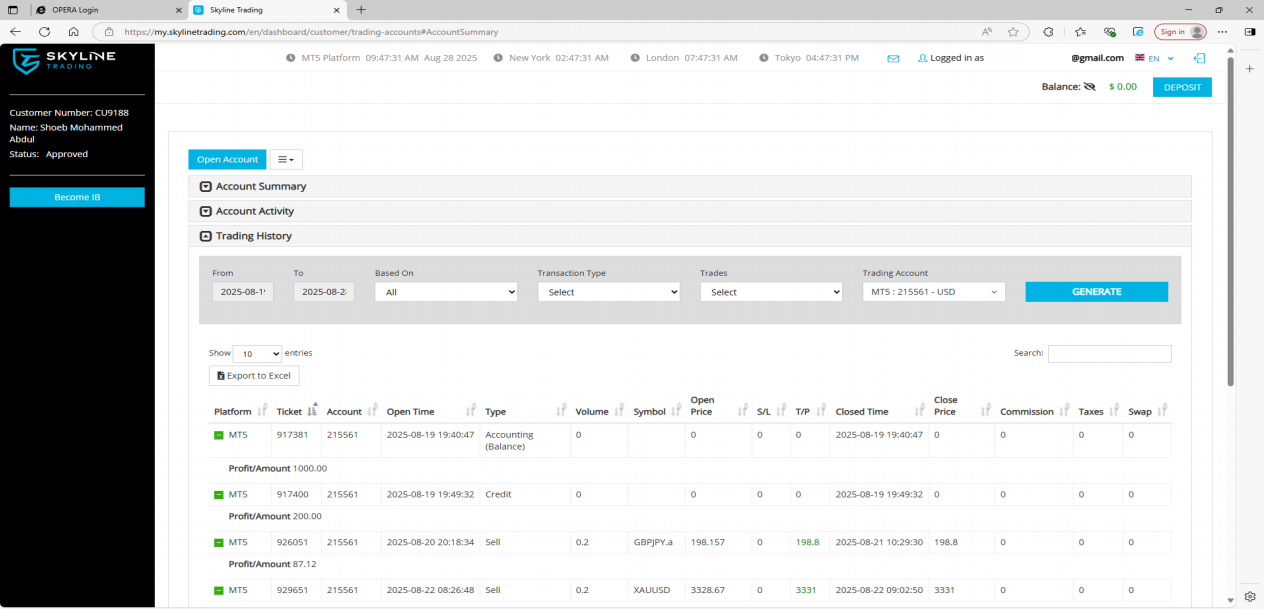This screenshot has height=609, width=1264.
Task: Click the table Search input field
Action: (x=1109, y=354)
